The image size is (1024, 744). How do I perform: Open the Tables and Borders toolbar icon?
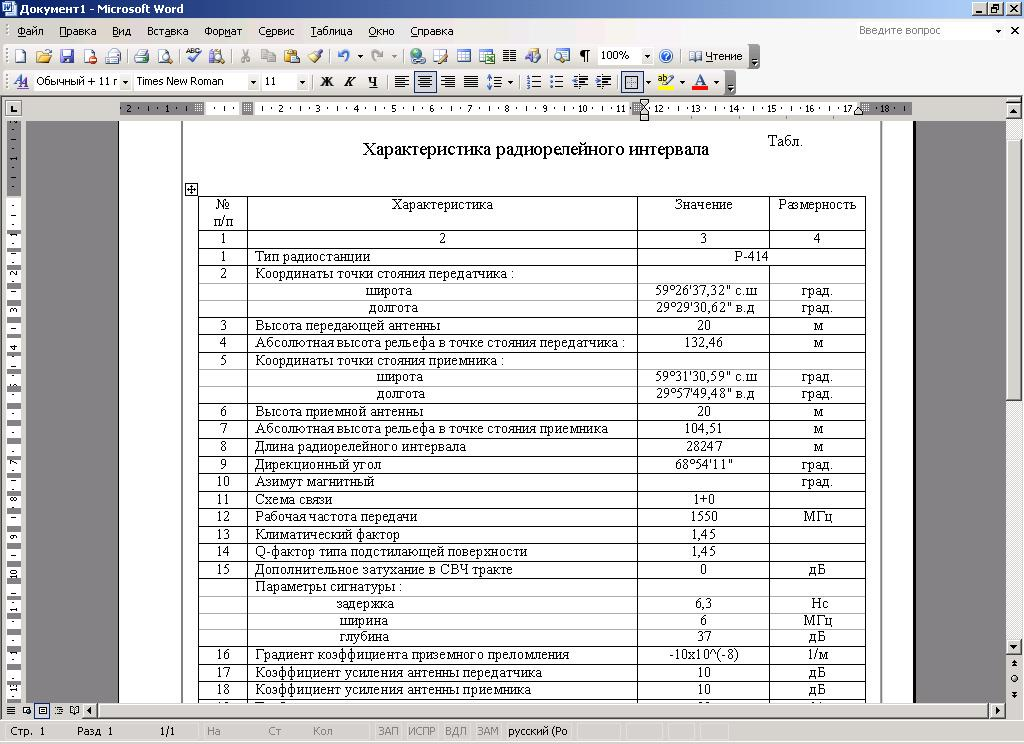click(x=440, y=56)
